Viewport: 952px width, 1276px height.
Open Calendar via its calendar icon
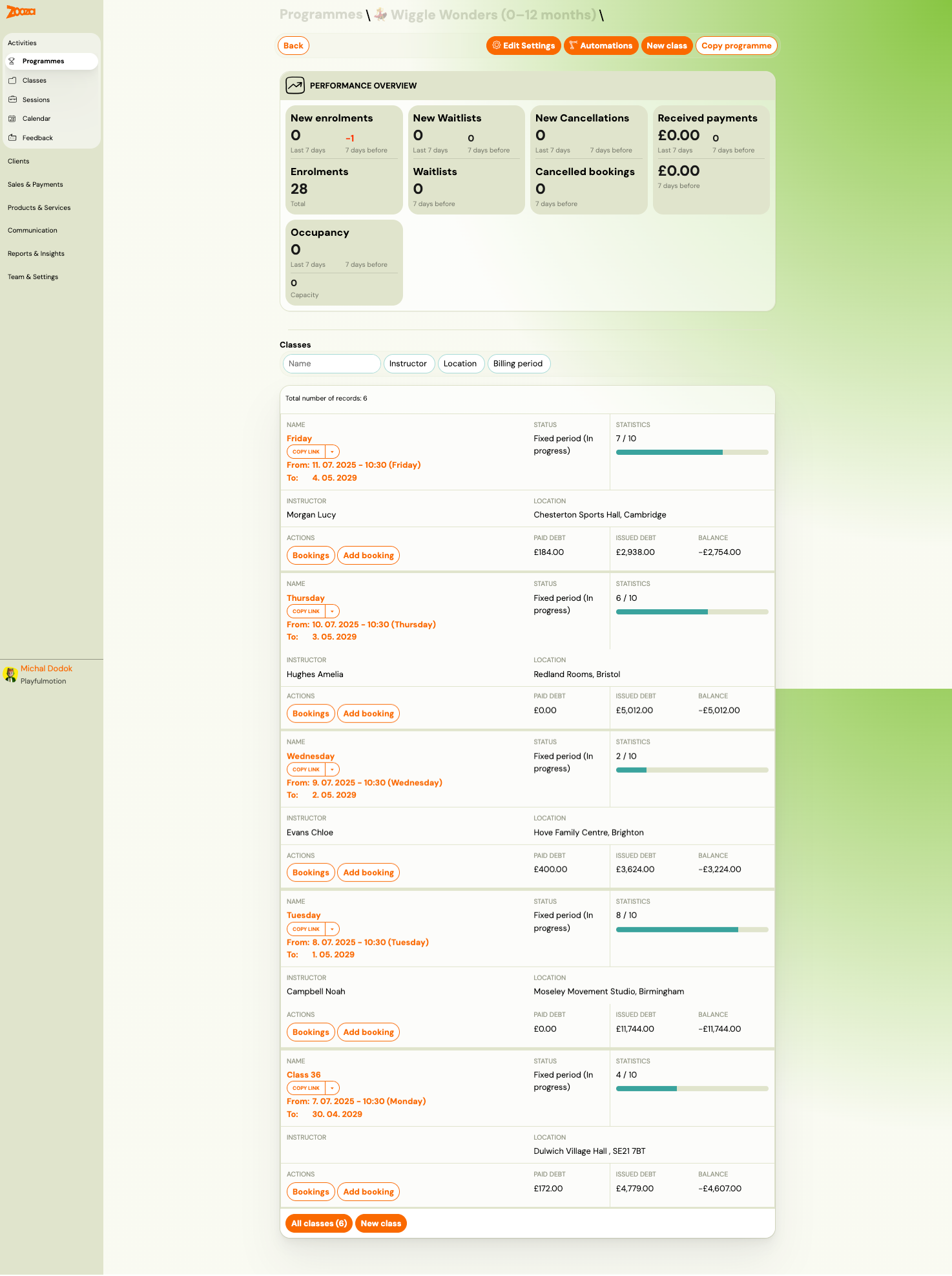coord(12,119)
